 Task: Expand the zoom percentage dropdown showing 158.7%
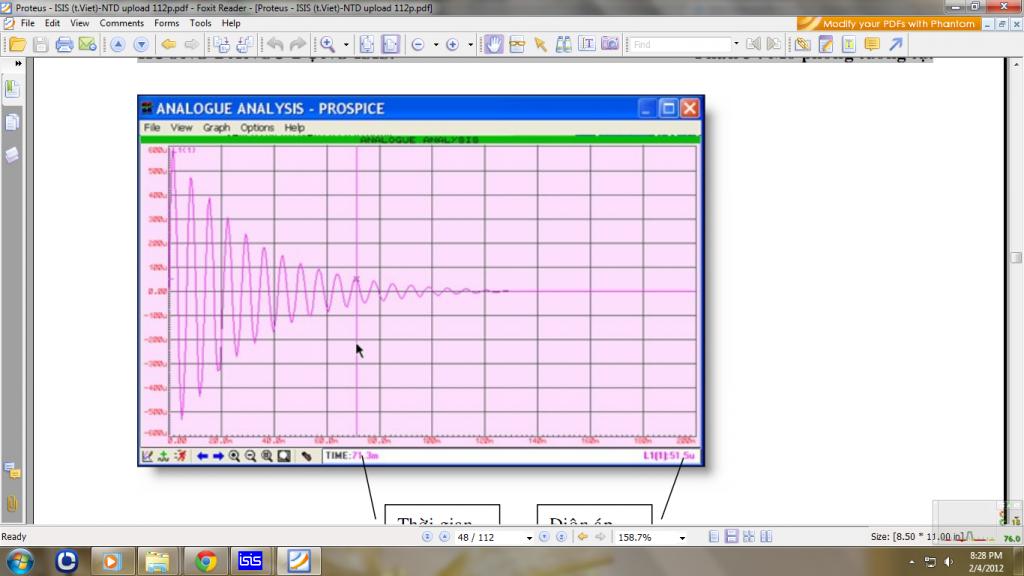coord(682,537)
